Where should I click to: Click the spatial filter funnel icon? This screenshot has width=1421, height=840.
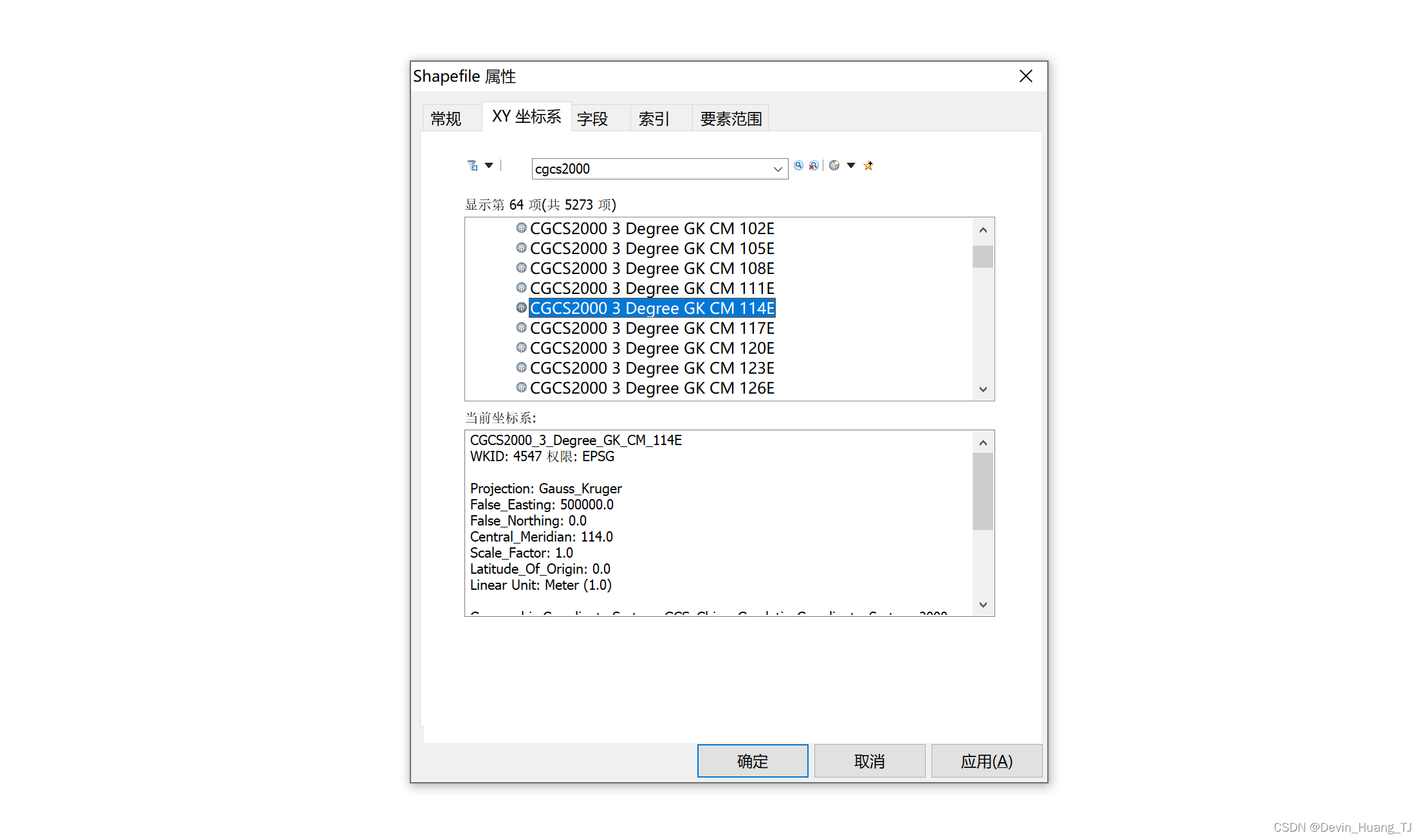coord(472,166)
